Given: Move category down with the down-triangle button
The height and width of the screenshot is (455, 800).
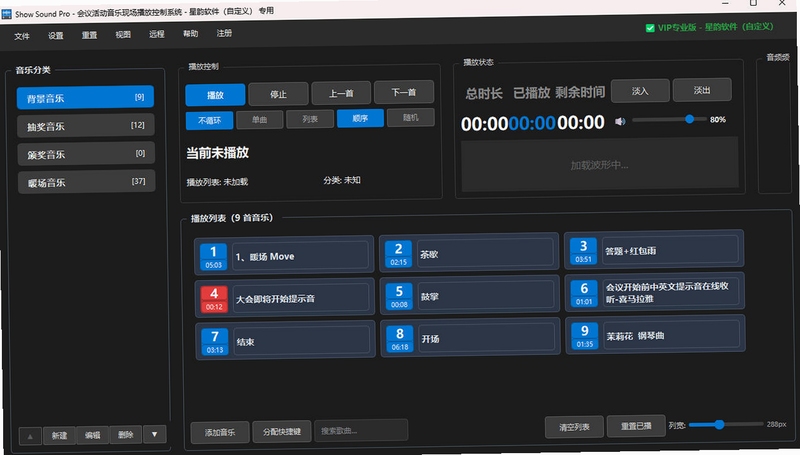Looking at the screenshot, I should click(155, 435).
